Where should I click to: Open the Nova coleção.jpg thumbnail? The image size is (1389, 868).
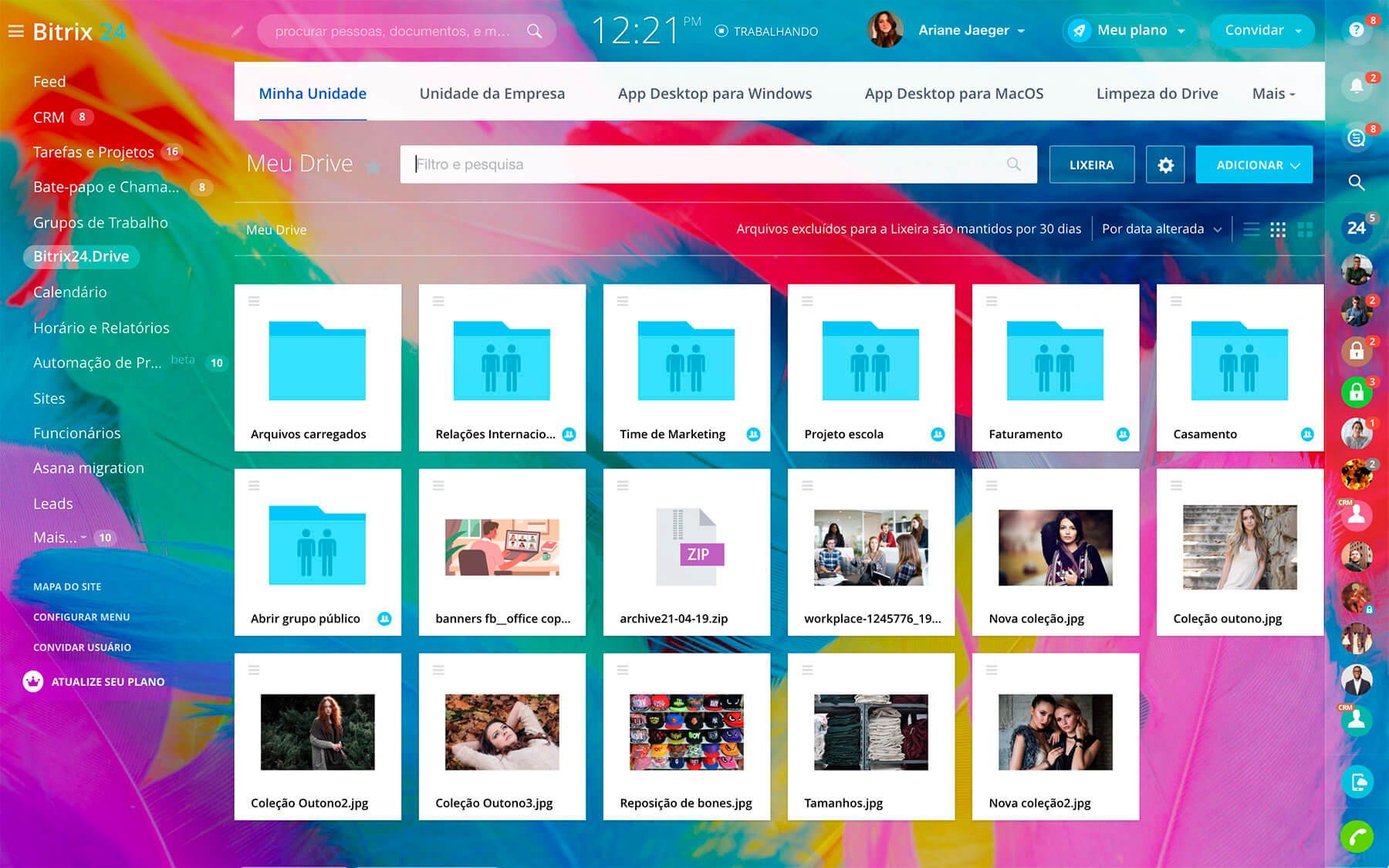[x=1055, y=547]
